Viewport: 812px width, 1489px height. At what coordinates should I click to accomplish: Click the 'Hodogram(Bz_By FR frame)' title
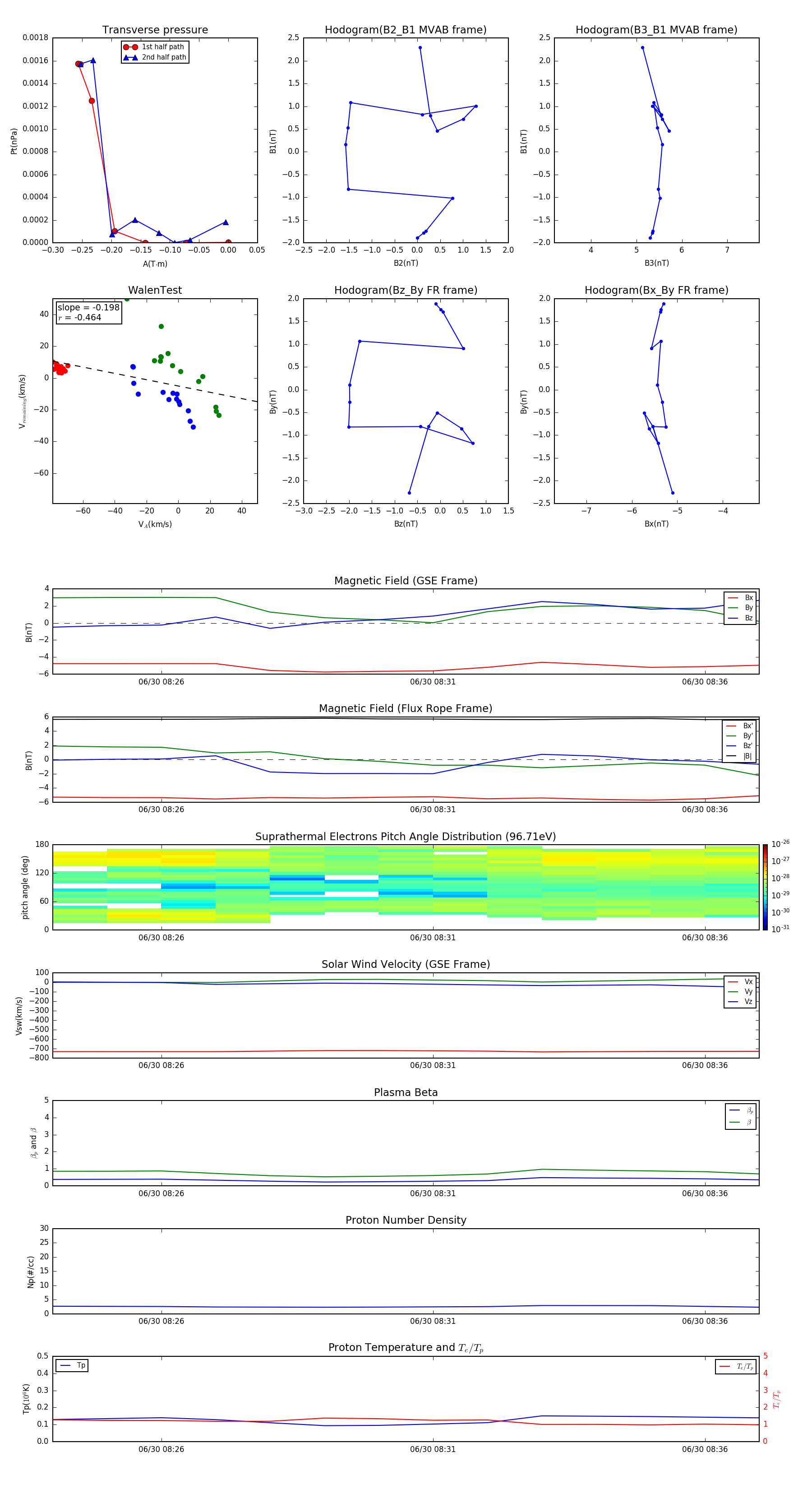pyautogui.click(x=406, y=290)
